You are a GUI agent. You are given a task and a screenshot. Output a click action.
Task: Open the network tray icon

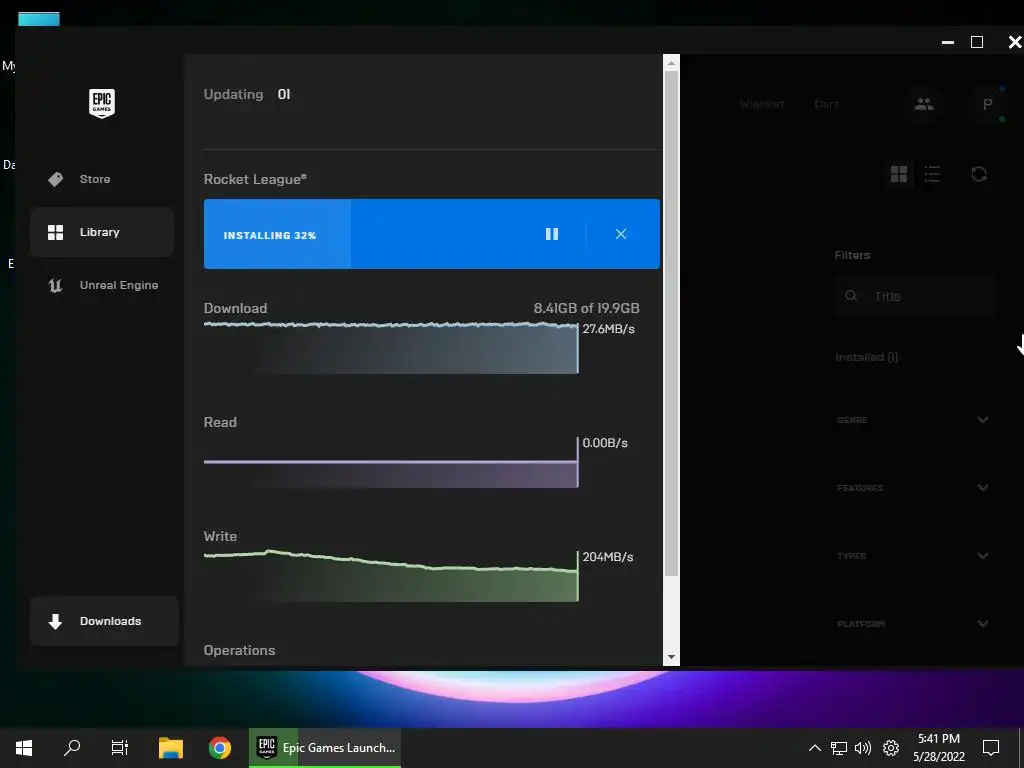tap(839, 748)
